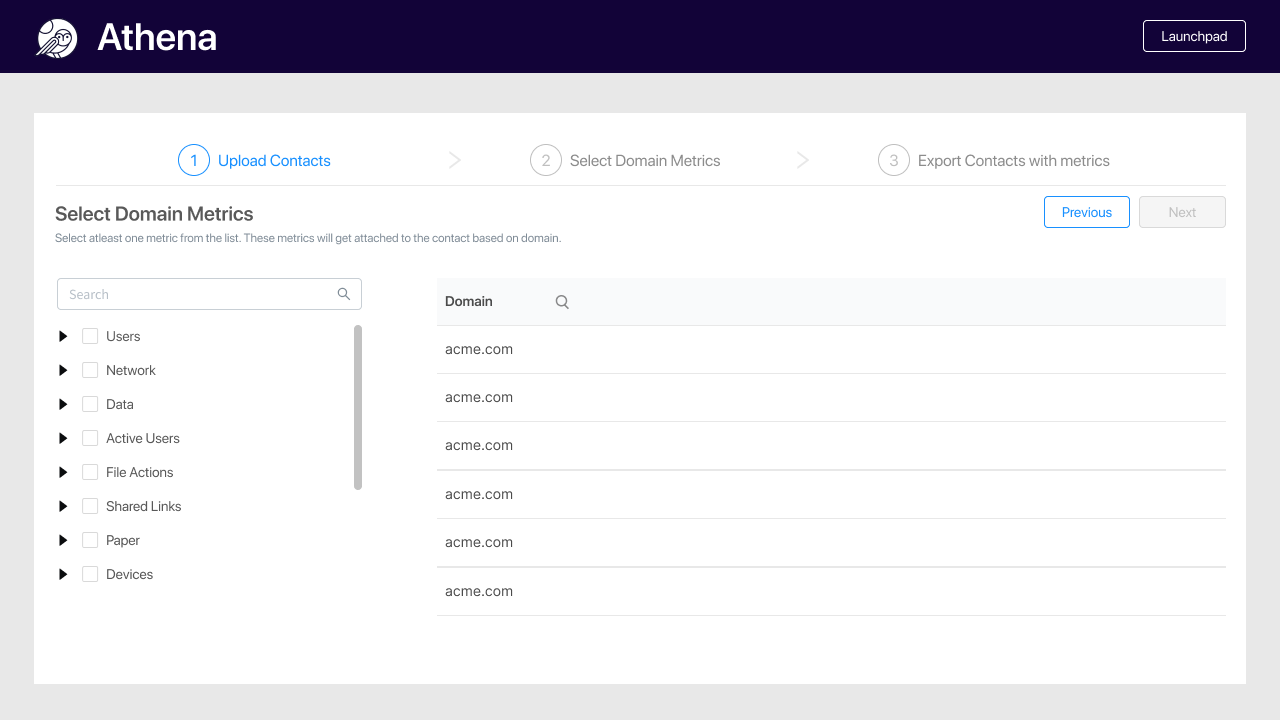Click step 2 circle for Select Domain Metrics
1280x720 pixels.
click(546, 160)
